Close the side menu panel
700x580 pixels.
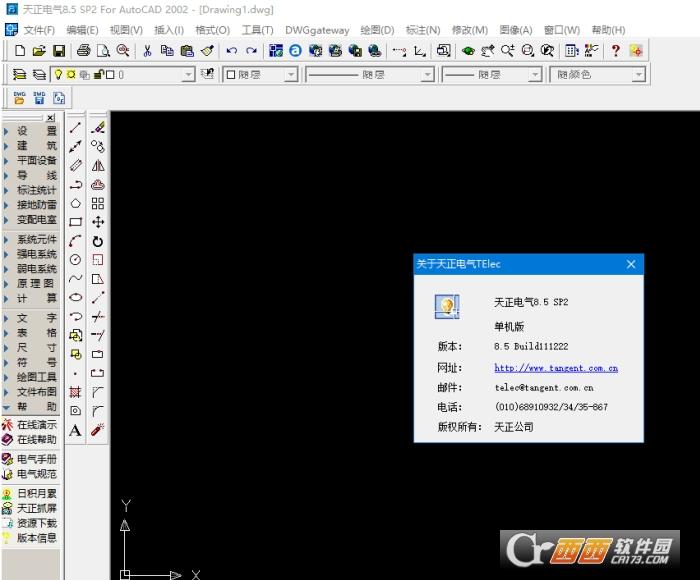51,117
